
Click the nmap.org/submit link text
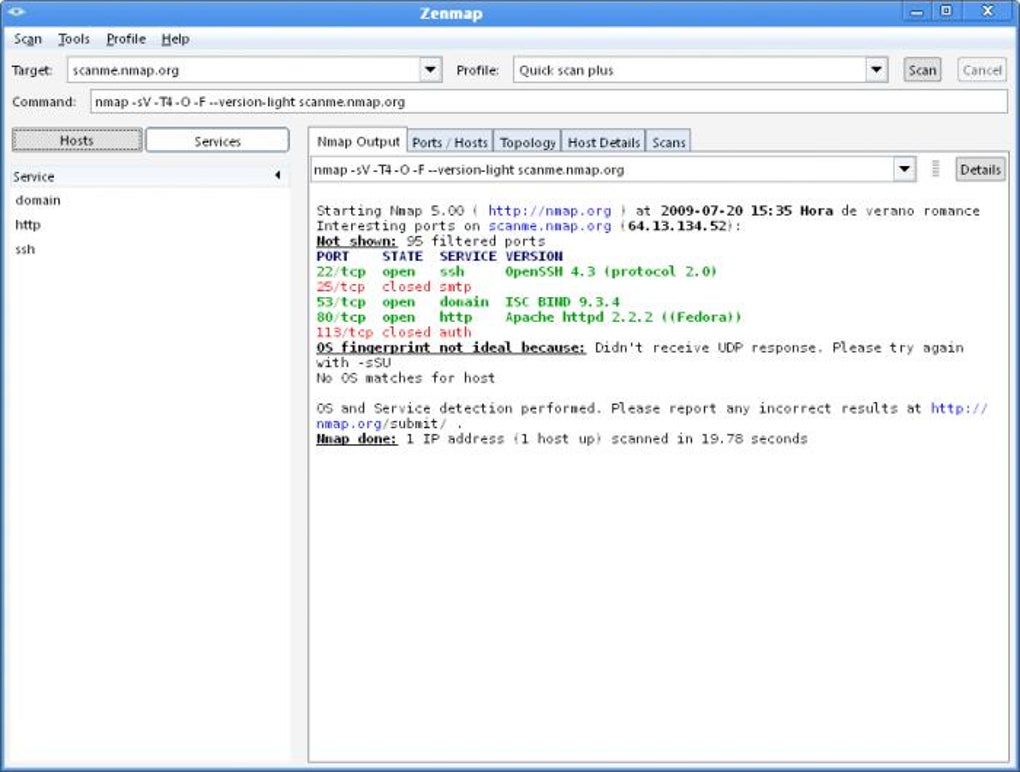(x=381, y=424)
